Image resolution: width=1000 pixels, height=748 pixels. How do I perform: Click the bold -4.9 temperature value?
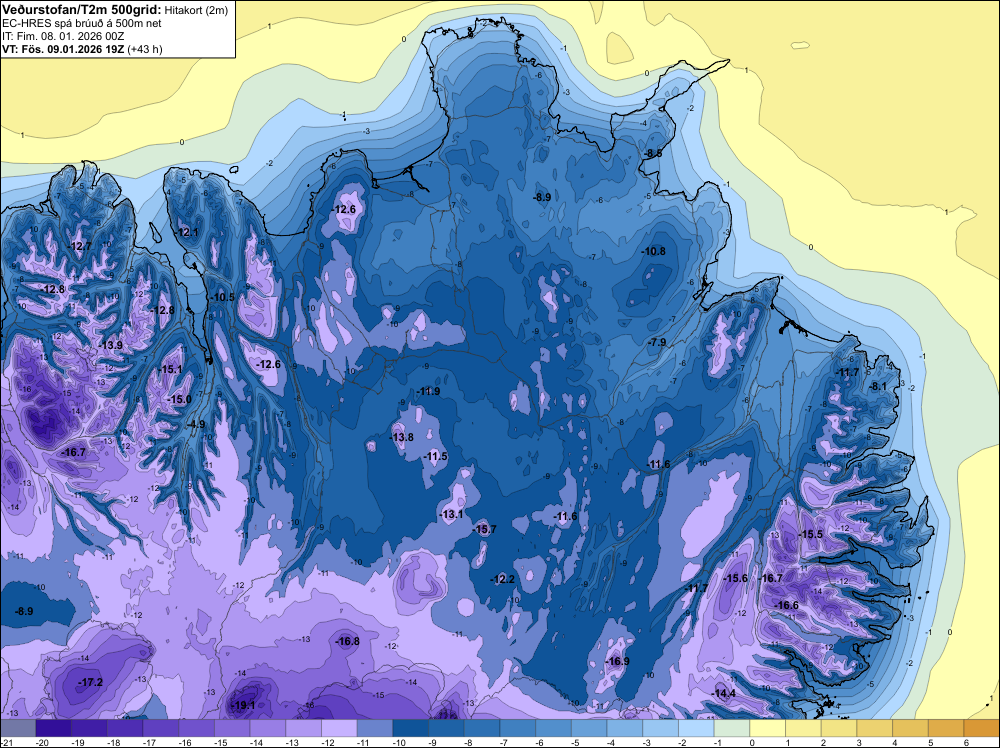pos(195,424)
